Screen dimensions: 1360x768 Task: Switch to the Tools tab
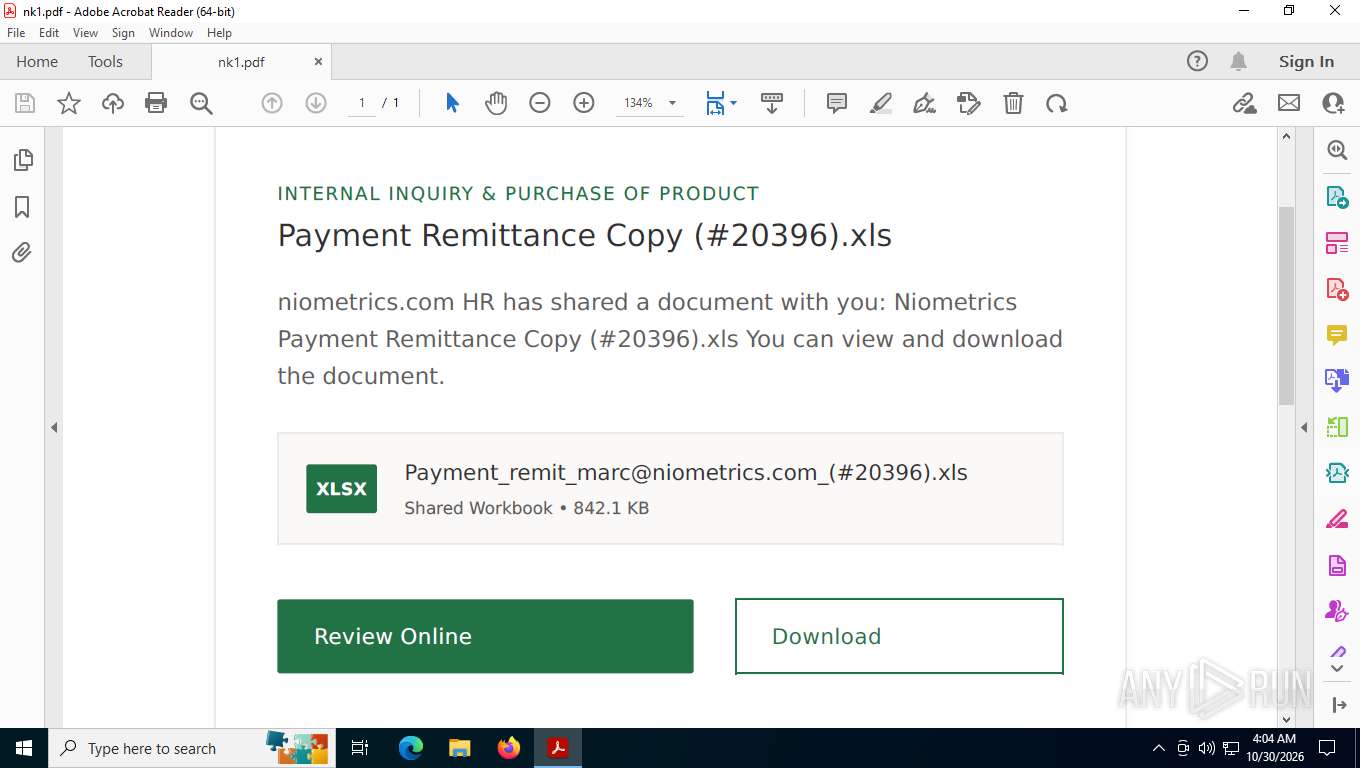(105, 61)
